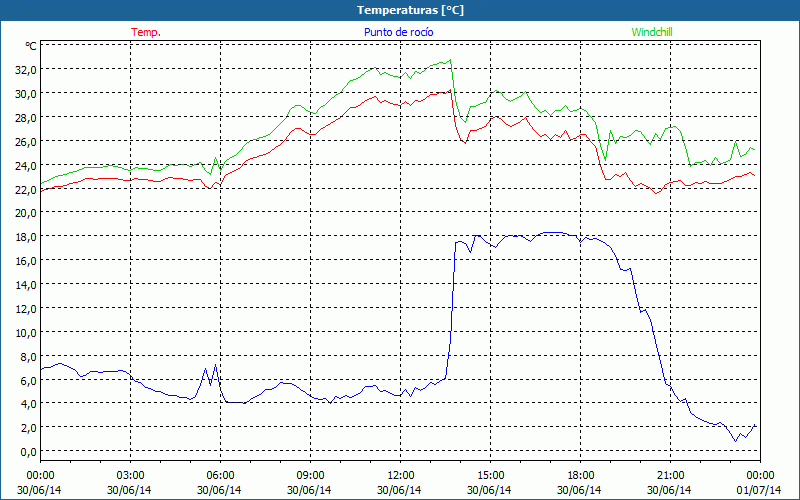Image resolution: width=800 pixels, height=500 pixels.
Task: Click the 12:00 time axis label
Action: [x=401, y=476]
